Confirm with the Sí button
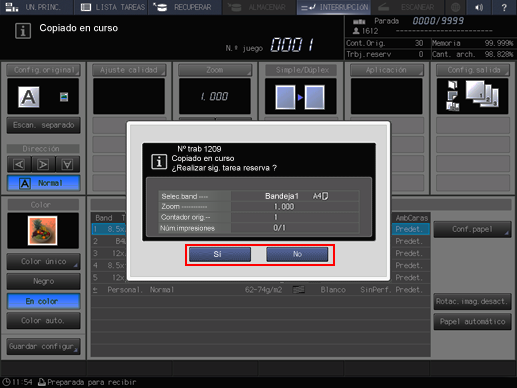This screenshot has height=388, width=517. tap(220, 254)
